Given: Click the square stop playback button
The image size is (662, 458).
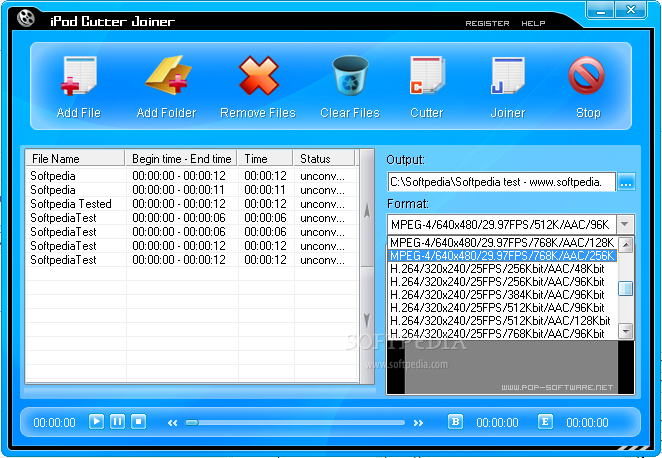Looking at the screenshot, I should pyautogui.click(x=138, y=422).
